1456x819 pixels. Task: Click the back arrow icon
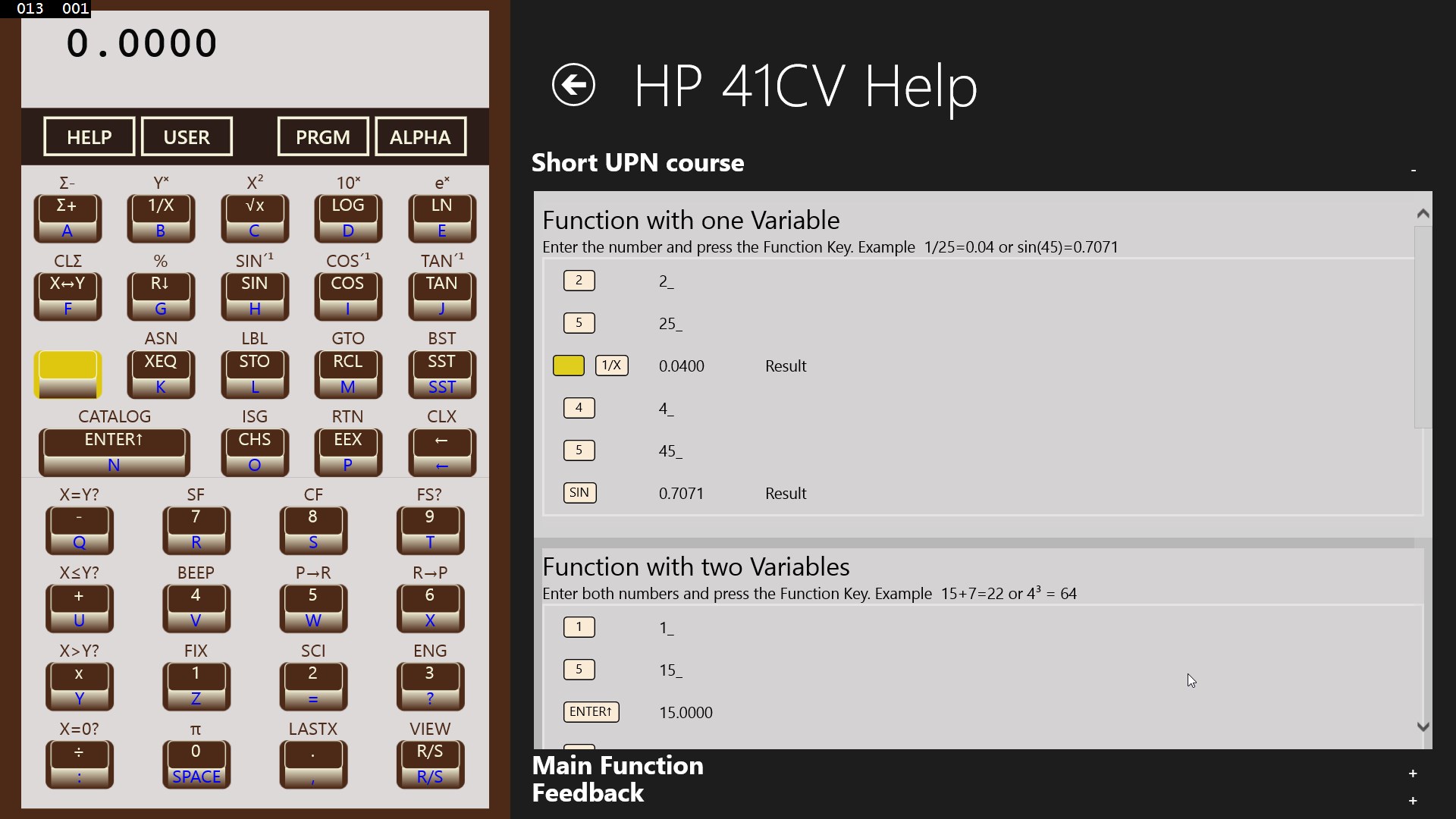573,84
